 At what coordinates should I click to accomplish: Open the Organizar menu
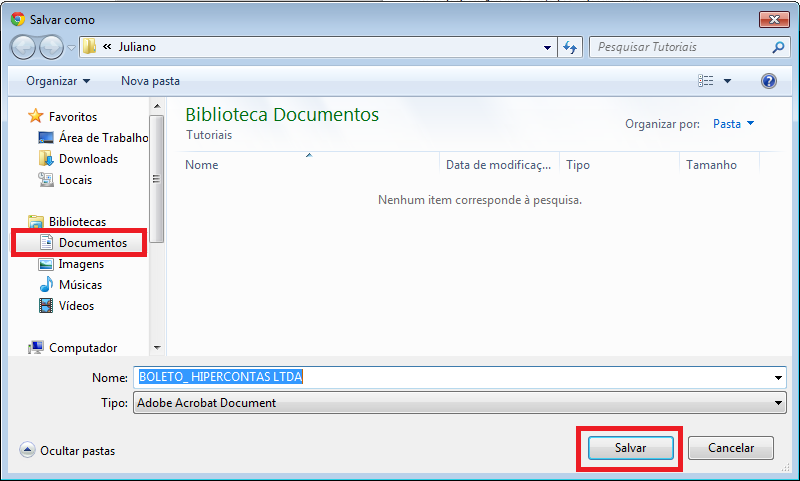[x=58, y=81]
